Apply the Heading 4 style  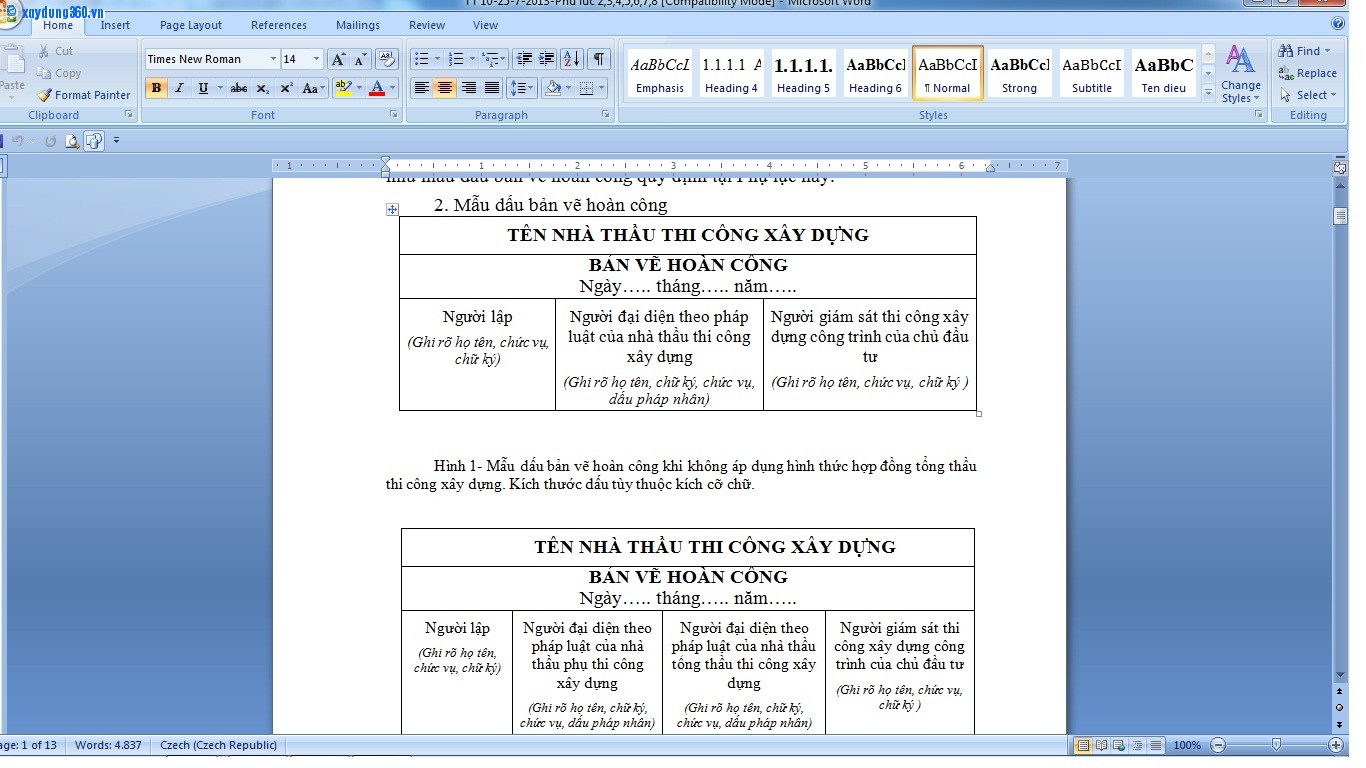tap(732, 74)
